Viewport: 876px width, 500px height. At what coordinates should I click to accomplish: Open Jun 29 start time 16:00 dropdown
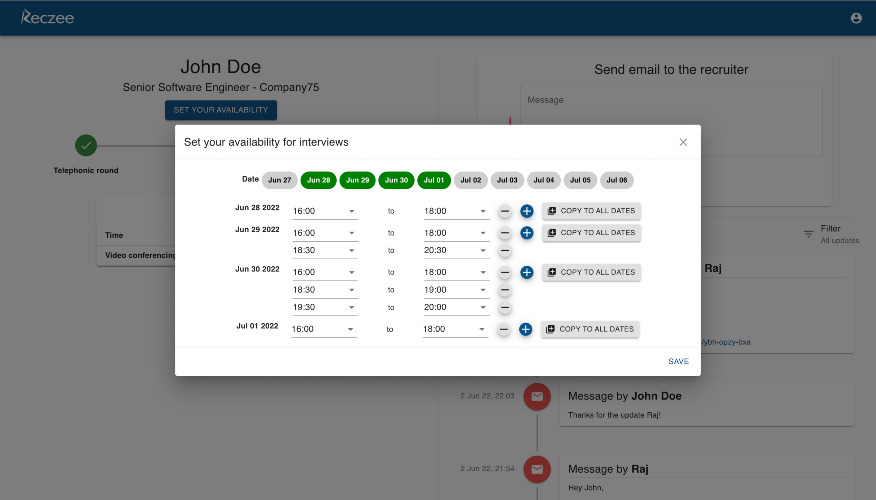click(x=325, y=233)
